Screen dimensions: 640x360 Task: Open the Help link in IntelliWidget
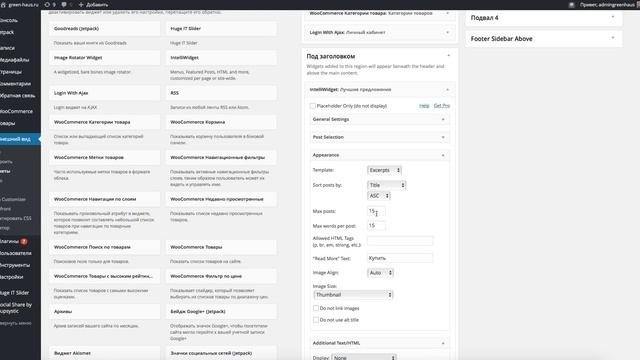coord(424,106)
